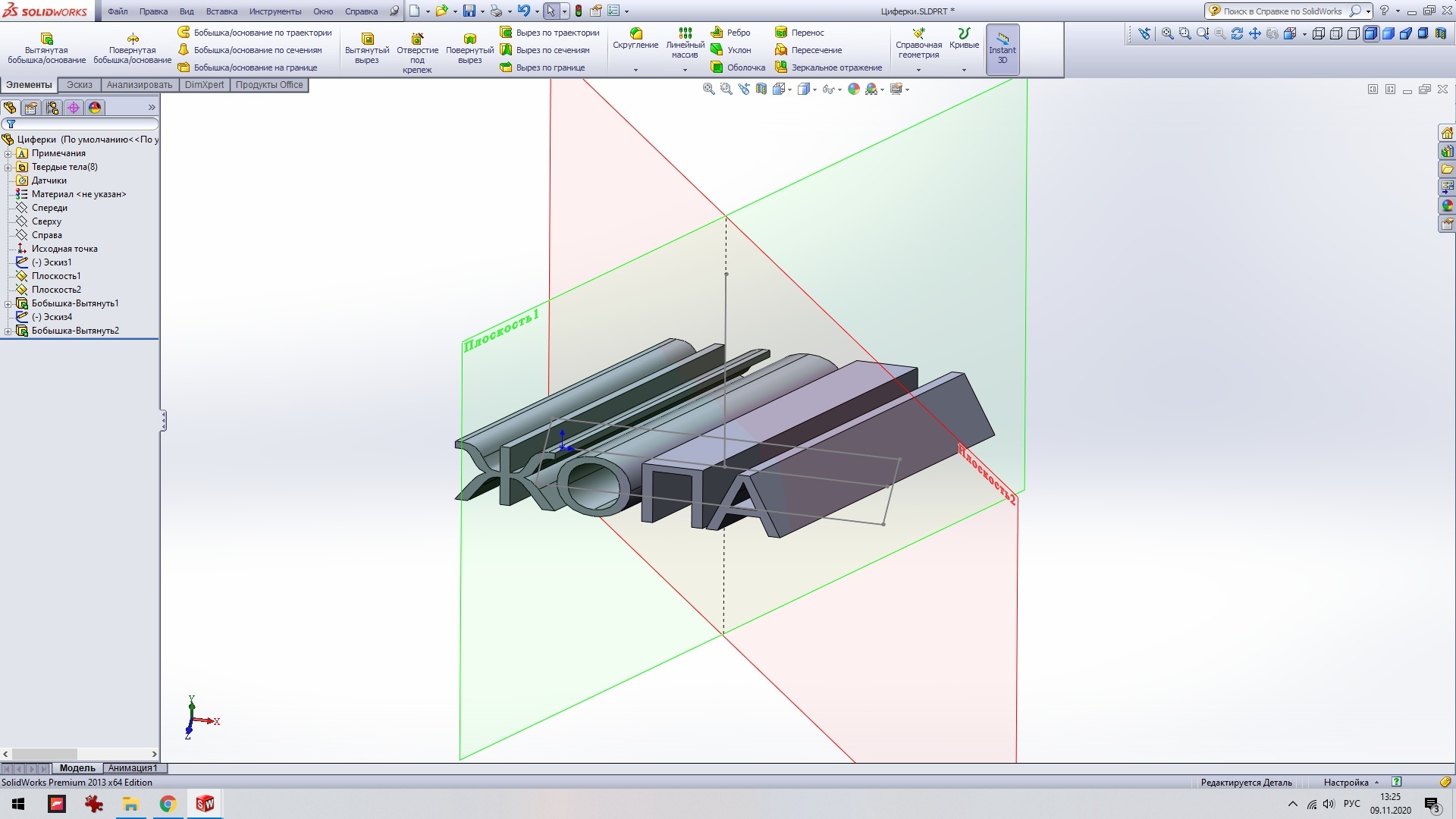1456x819 pixels.
Task: Select (-) Эскиз4 in the feature tree
Action: (52, 317)
